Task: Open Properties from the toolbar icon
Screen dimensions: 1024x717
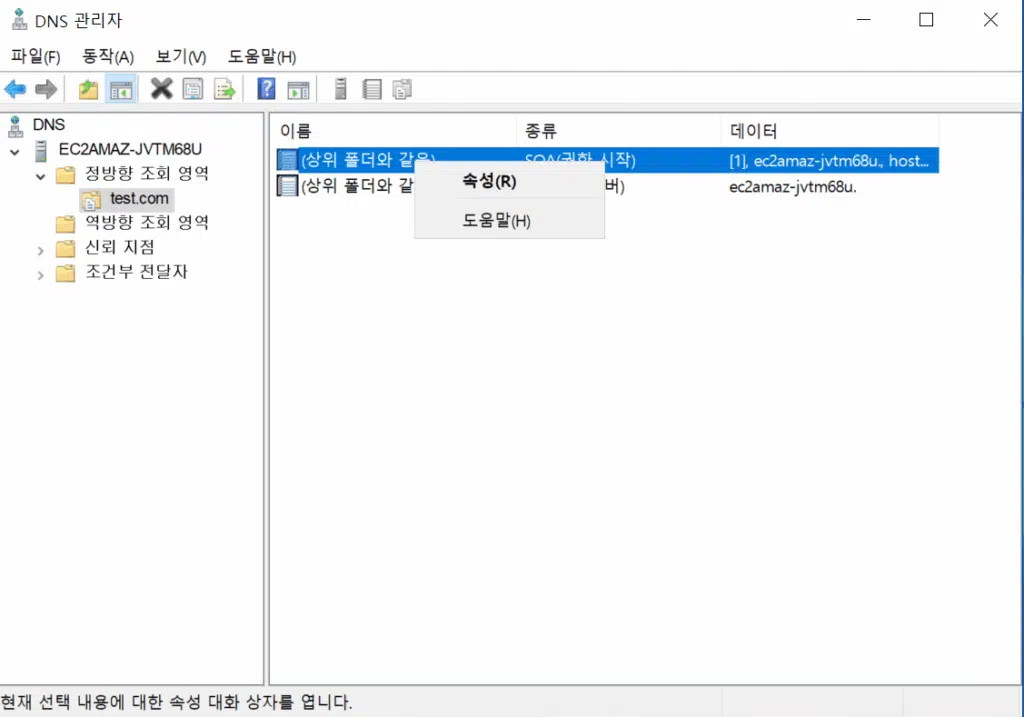Action: pyautogui.click(x=192, y=90)
